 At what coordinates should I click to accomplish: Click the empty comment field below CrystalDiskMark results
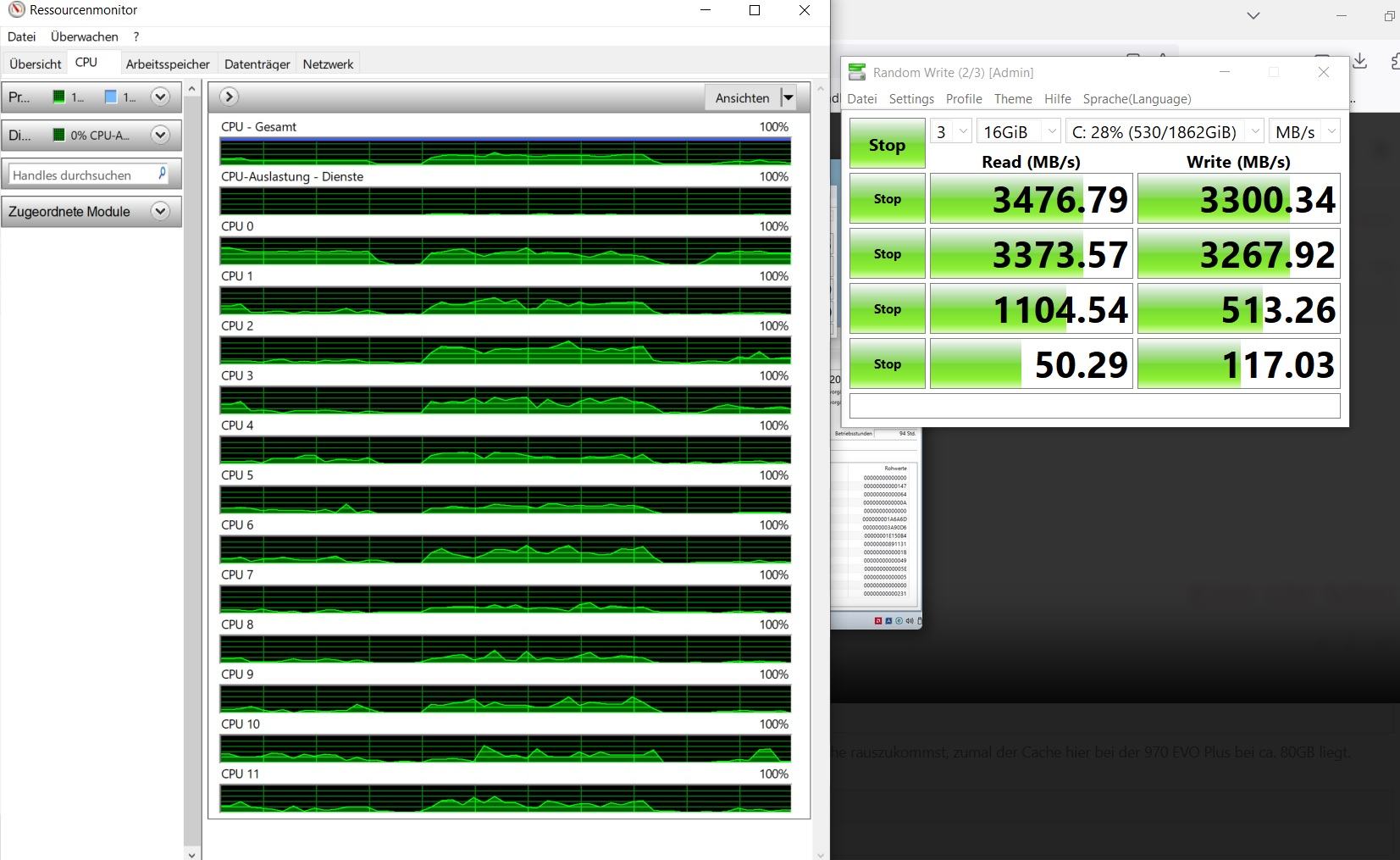pyautogui.click(x=1094, y=406)
